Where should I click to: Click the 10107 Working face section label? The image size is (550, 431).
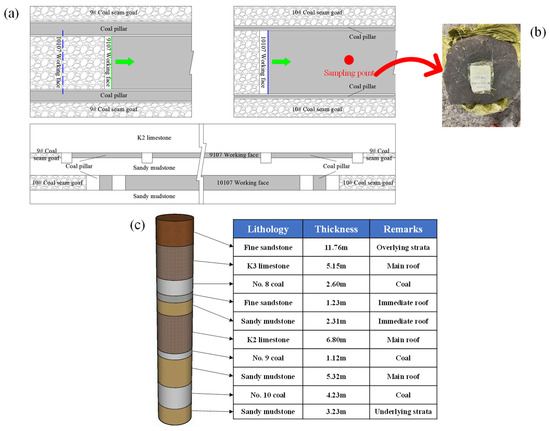point(243,182)
